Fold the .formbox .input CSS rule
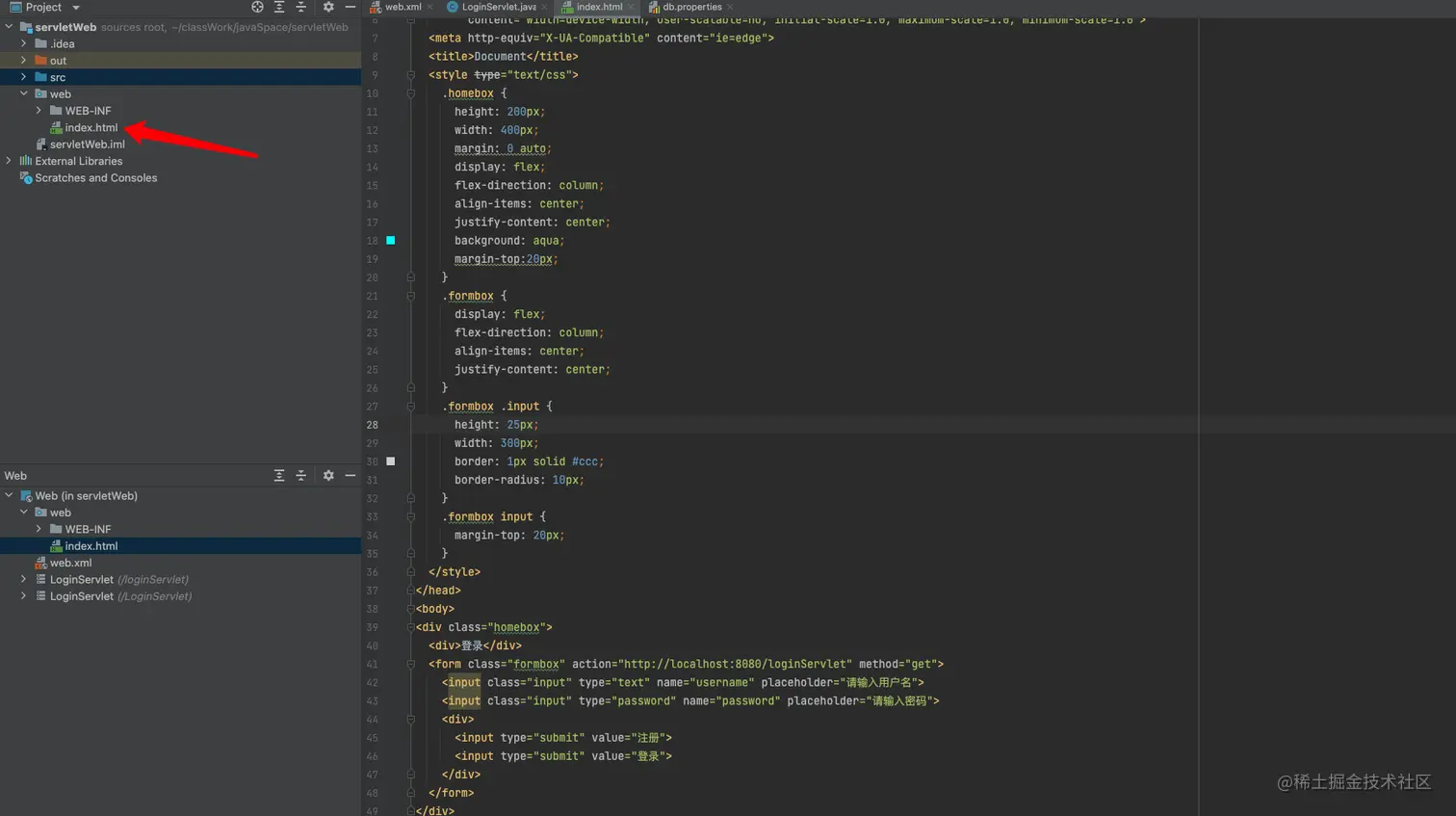Image resolution: width=1456 pixels, height=816 pixels. (411, 407)
